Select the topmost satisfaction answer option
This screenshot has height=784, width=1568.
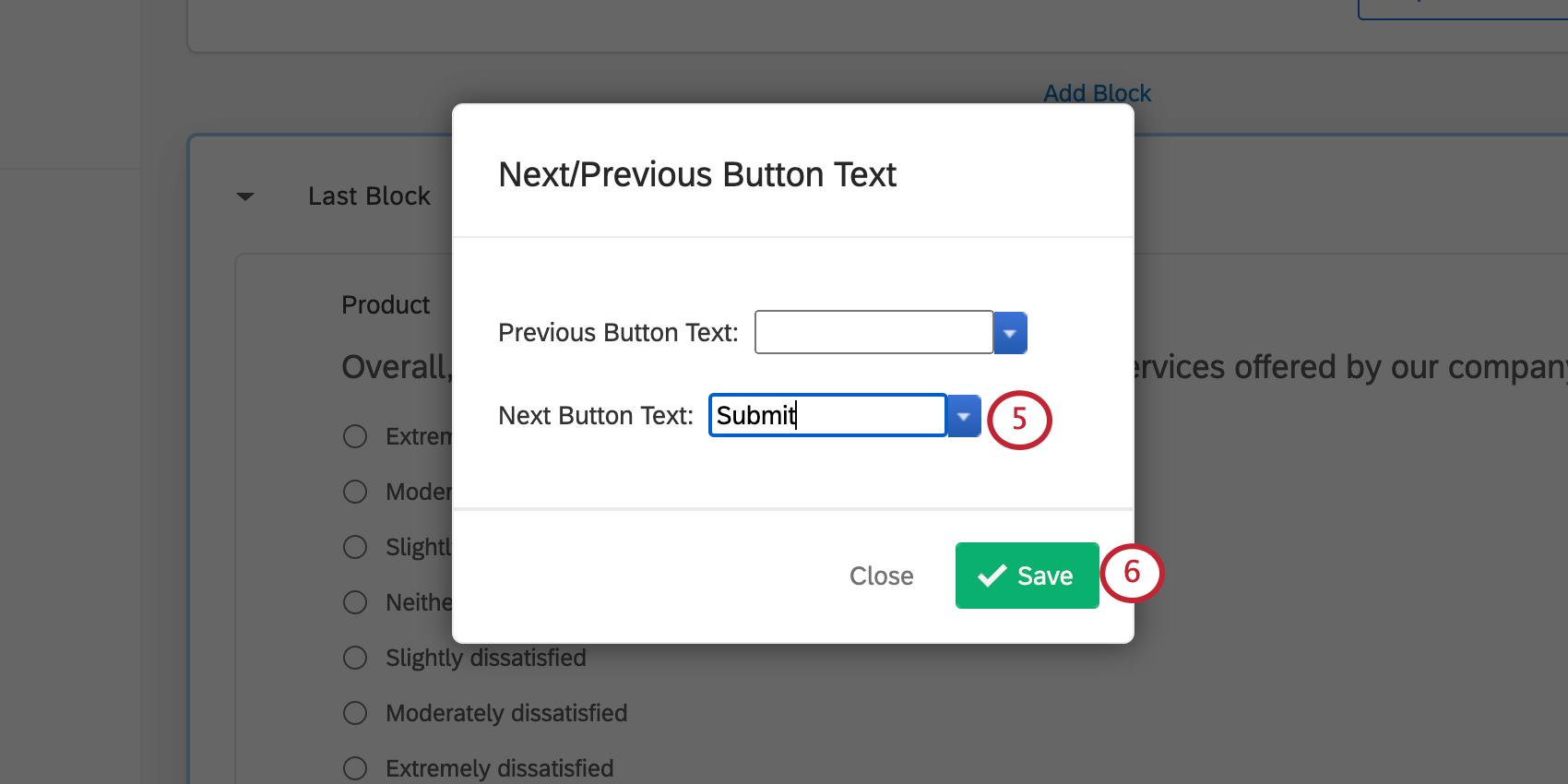[x=355, y=435]
